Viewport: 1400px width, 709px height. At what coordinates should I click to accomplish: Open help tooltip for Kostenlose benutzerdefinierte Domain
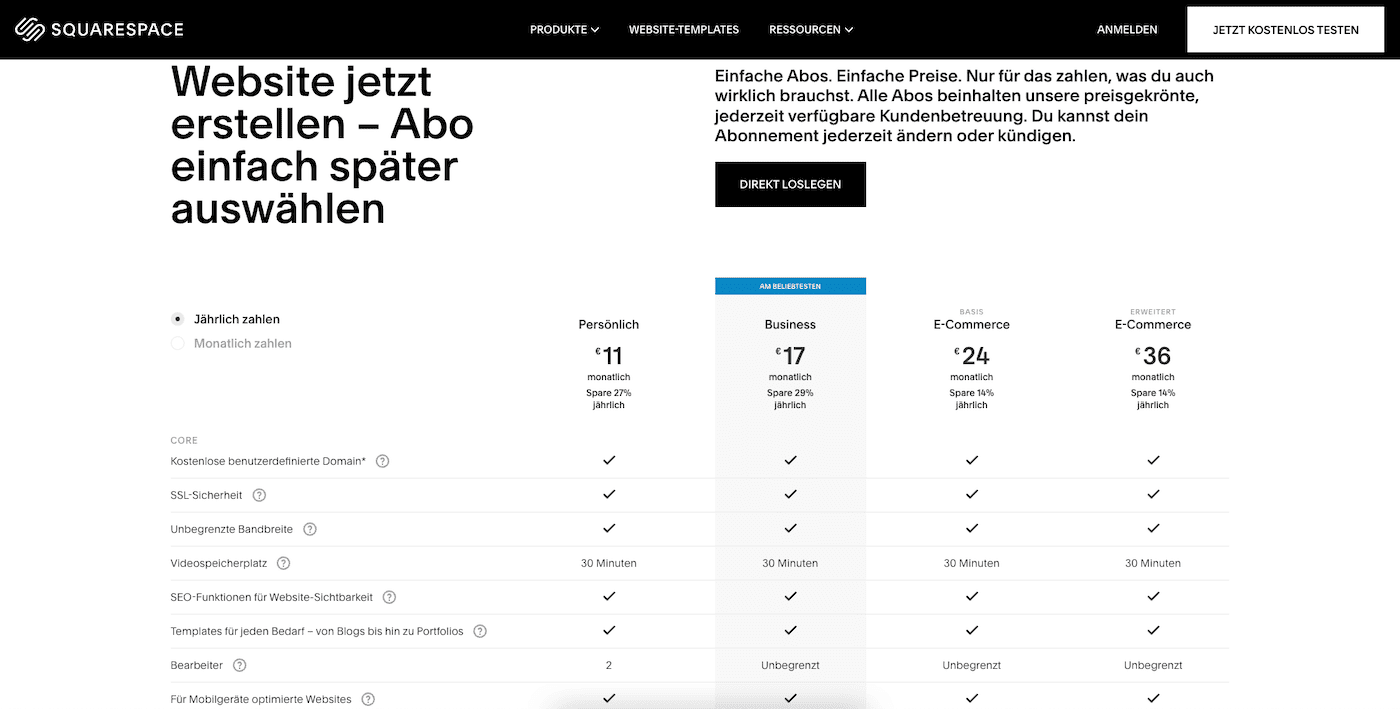382,461
